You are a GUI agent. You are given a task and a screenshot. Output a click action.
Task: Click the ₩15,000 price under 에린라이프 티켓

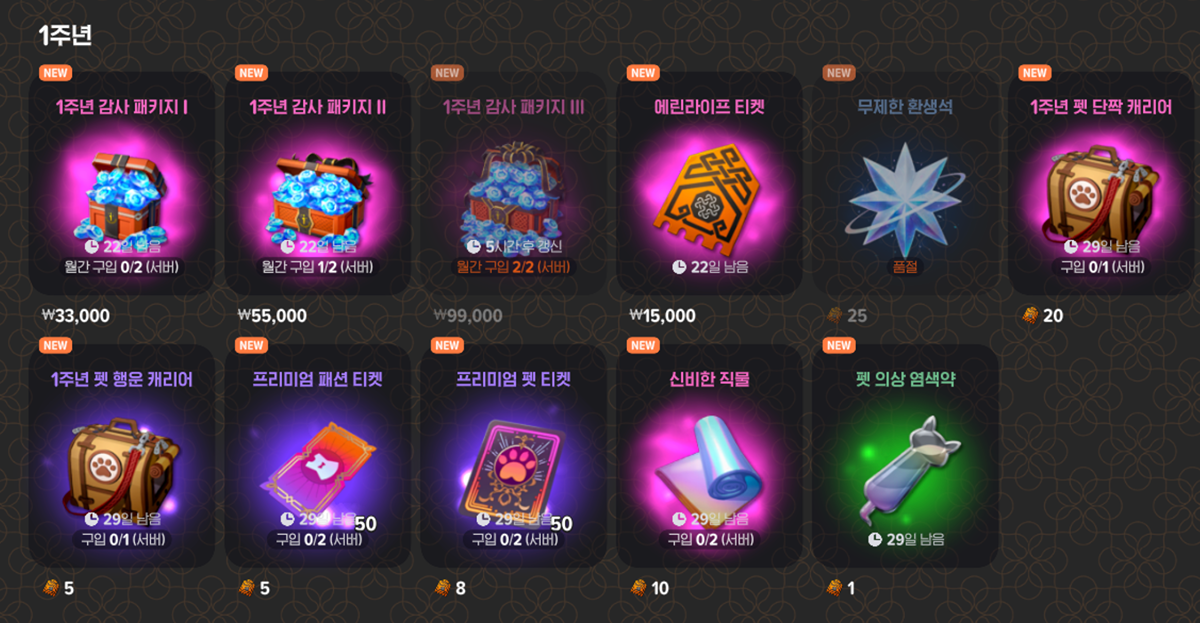pos(662,316)
